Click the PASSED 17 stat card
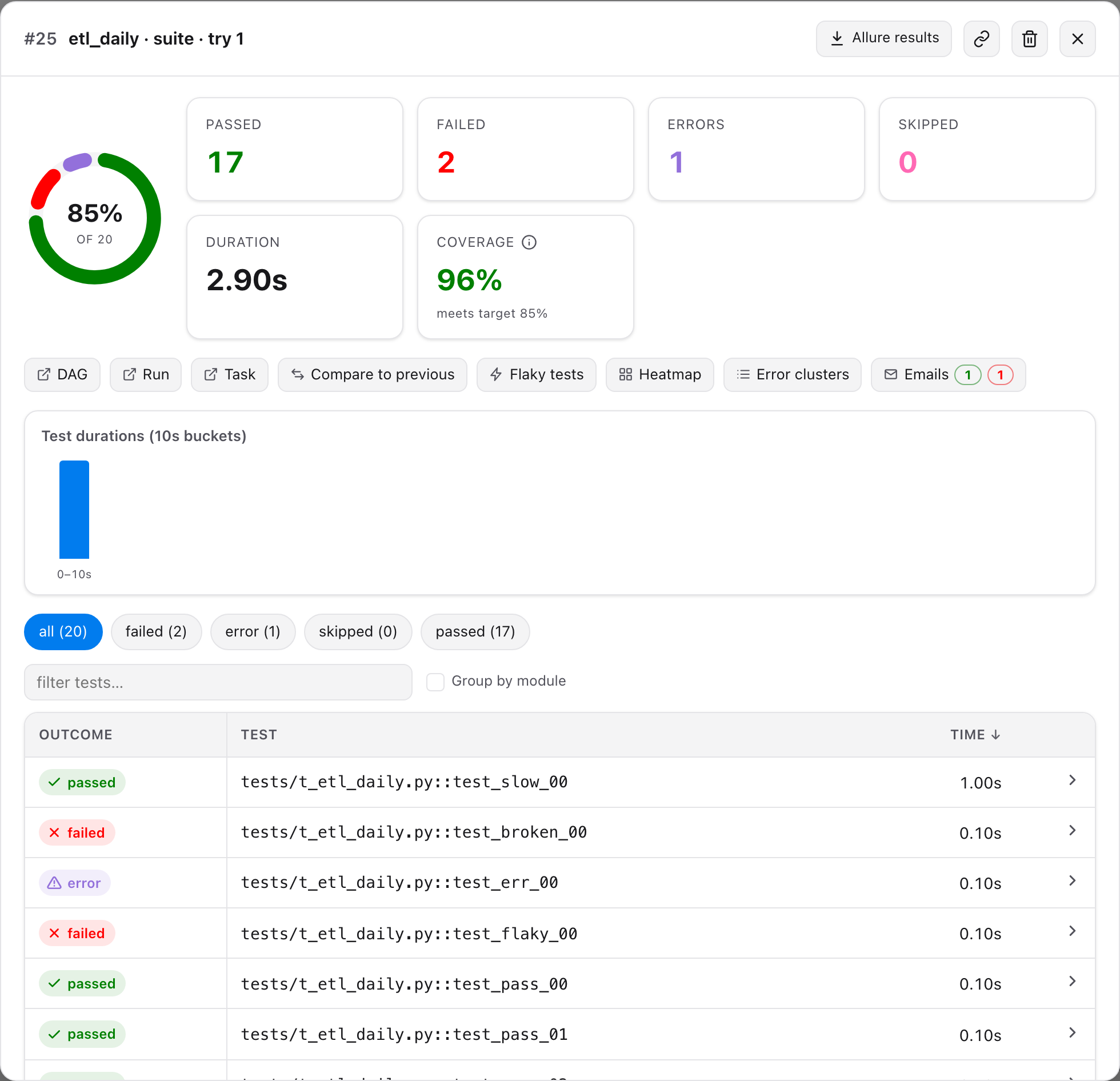The width and height of the screenshot is (1120, 1081). point(295,149)
